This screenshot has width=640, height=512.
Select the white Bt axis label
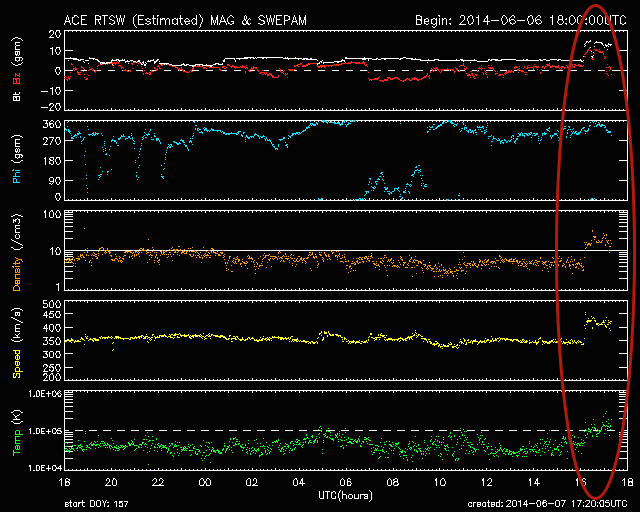point(17,96)
